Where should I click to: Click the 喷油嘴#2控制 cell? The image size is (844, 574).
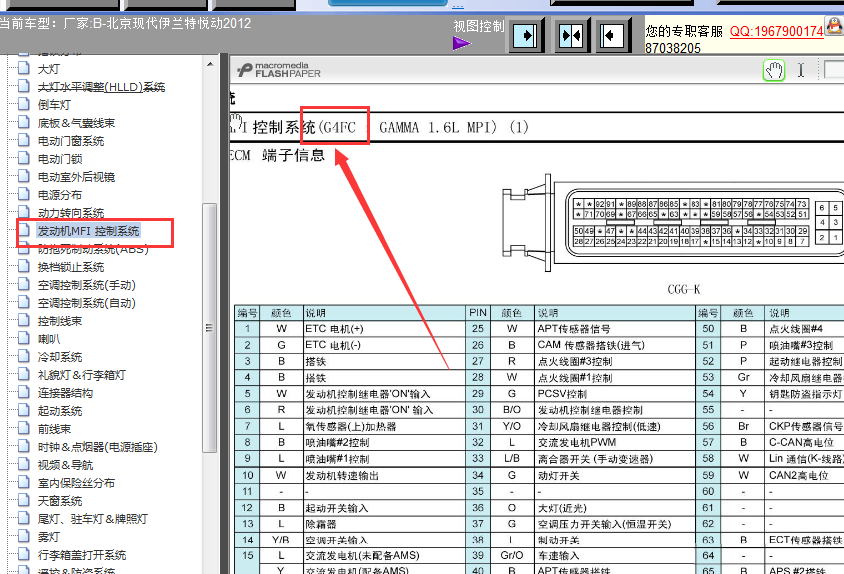384,443
